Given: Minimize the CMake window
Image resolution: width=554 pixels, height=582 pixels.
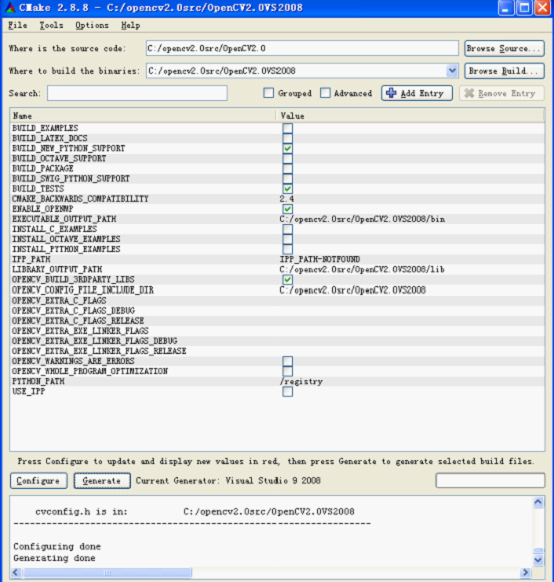Looking at the screenshot, I should point(505,8).
